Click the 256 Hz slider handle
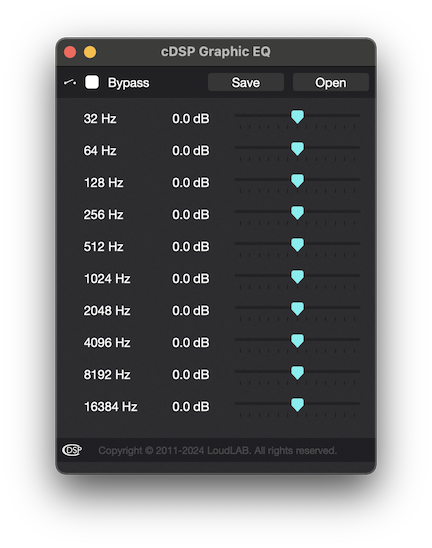Image resolution: width=432 pixels, height=548 pixels. [x=297, y=213]
